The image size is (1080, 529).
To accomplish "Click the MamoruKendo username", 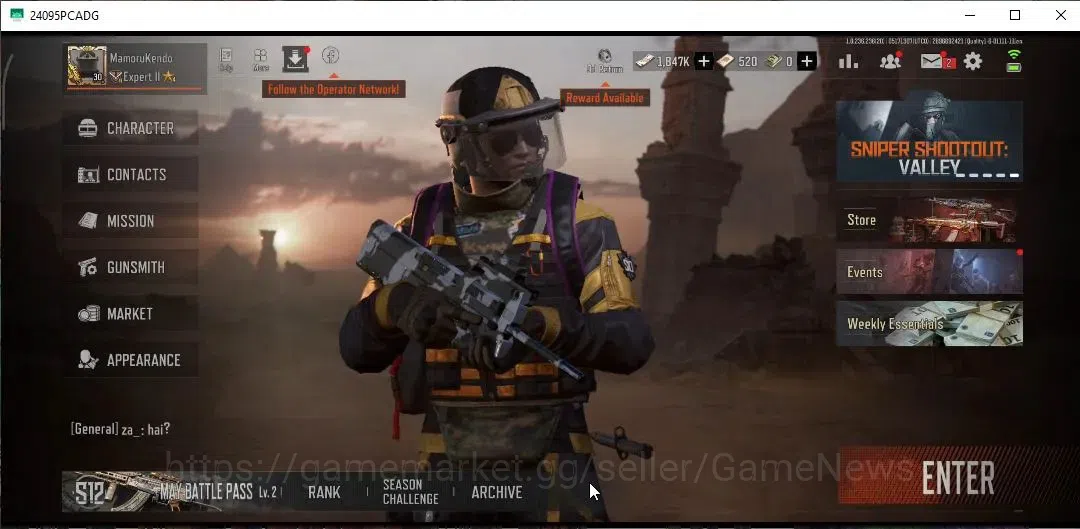I will 141,59.
